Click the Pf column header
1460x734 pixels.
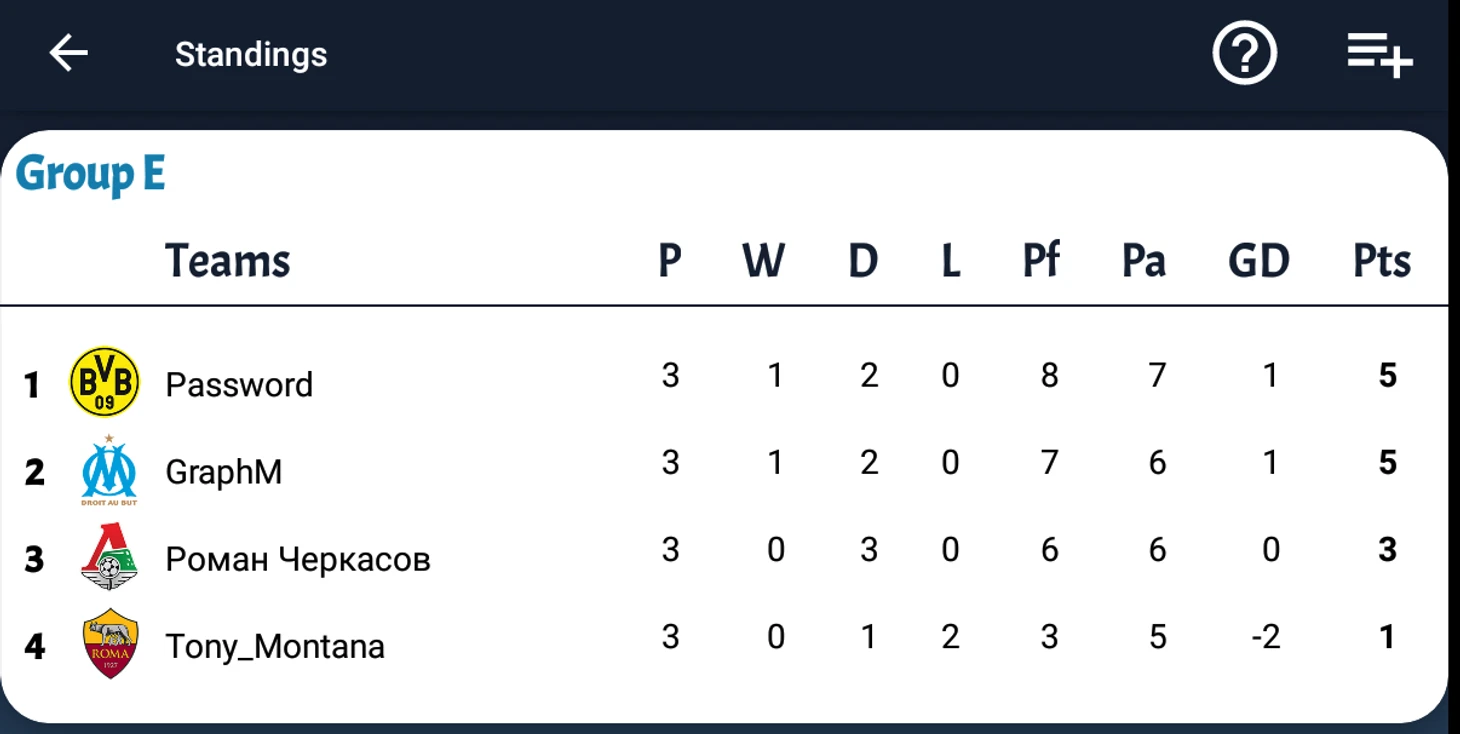(1041, 261)
